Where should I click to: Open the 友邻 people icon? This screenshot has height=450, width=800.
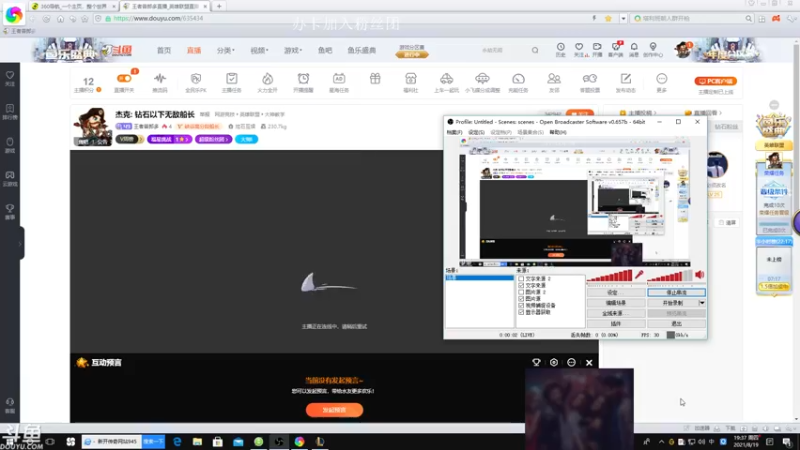(554, 79)
